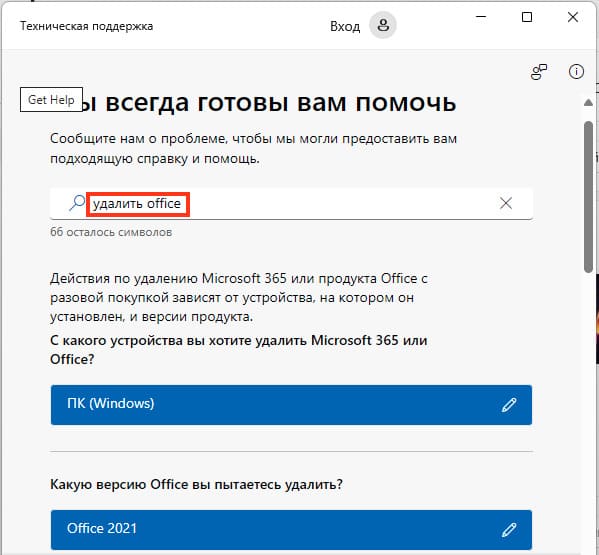The width and height of the screenshot is (599, 555).
Task: Click the magnifier search icon
Action: [77, 203]
